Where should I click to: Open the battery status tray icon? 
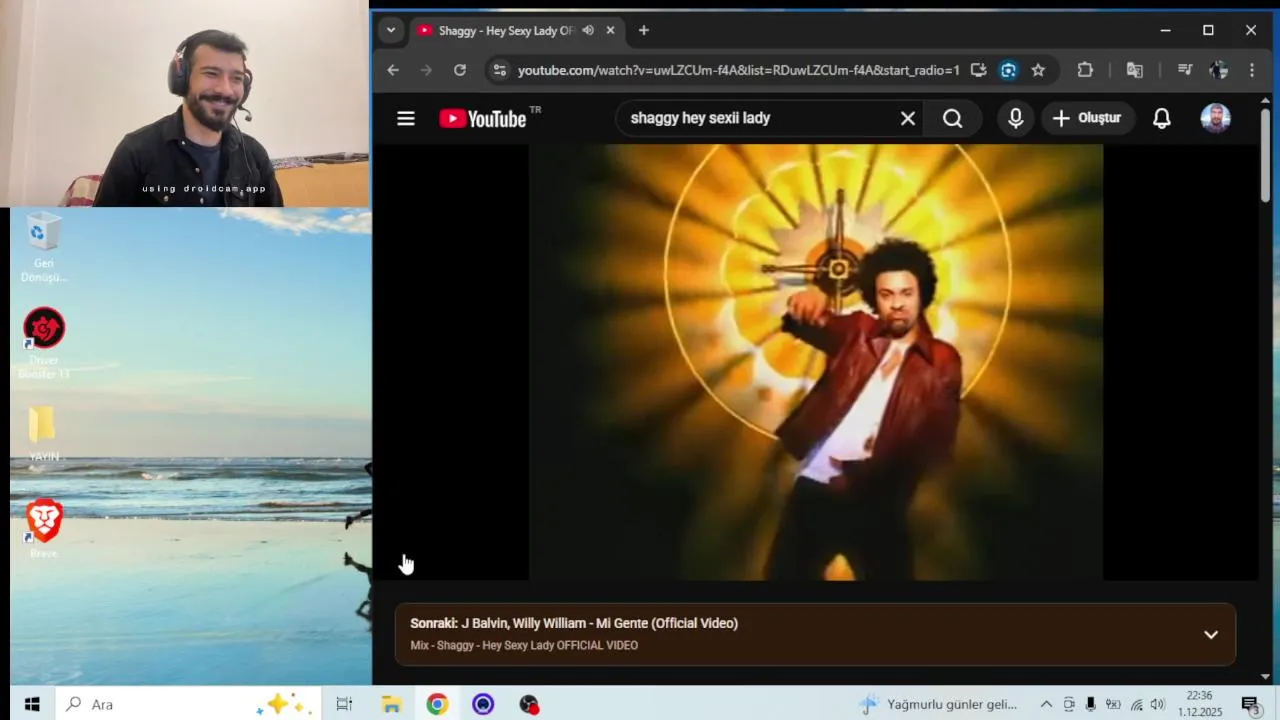tap(1113, 704)
